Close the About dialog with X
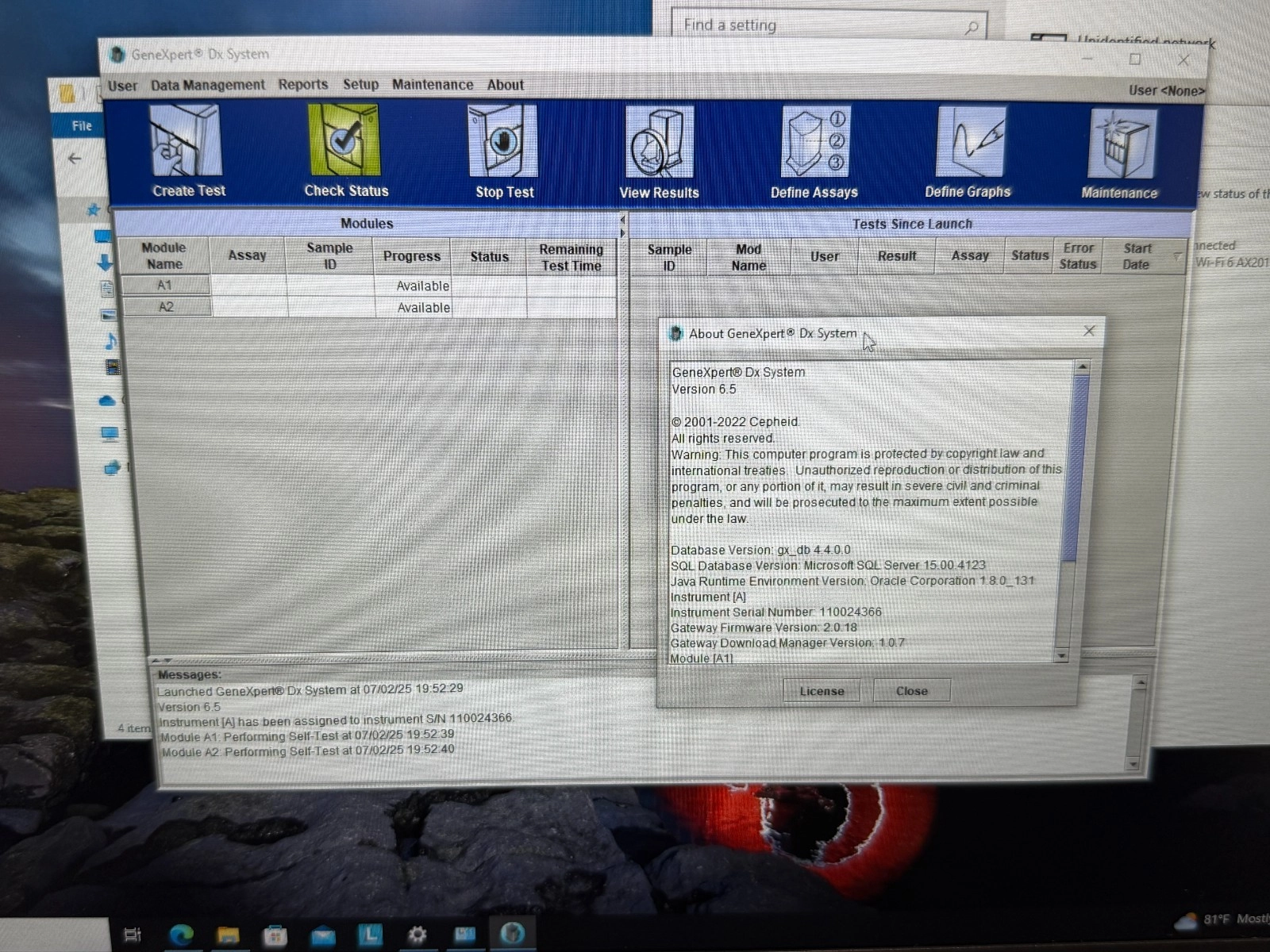Screen dimensions: 1270x952 (x=1089, y=331)
